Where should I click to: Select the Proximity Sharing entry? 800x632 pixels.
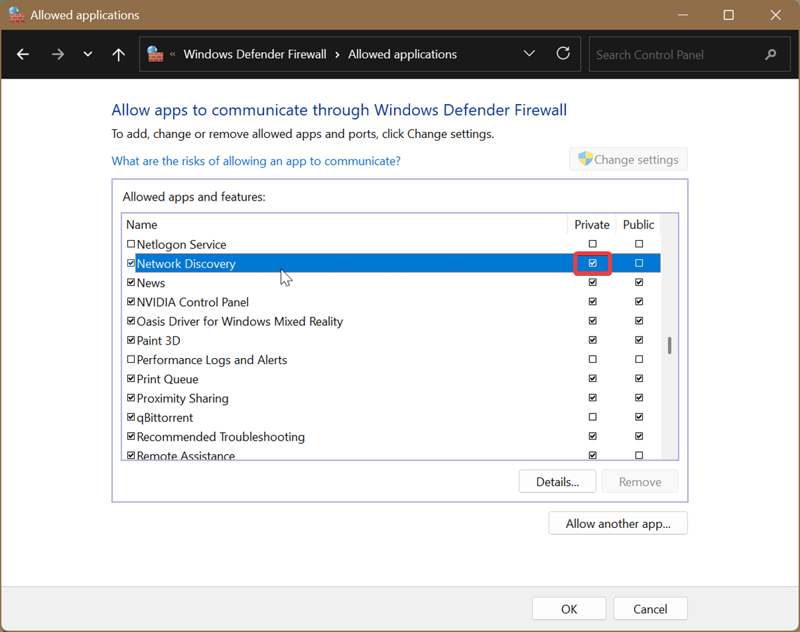click(x=183, y=398)
